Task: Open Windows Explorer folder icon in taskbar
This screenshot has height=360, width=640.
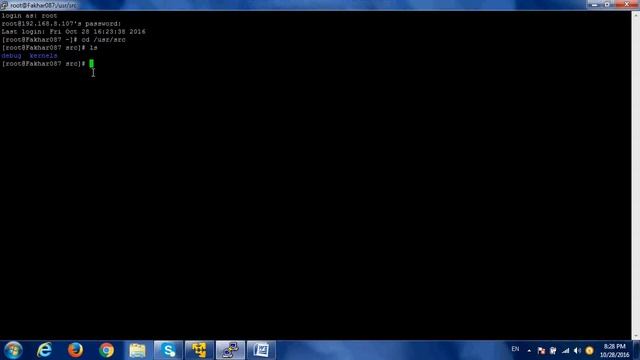Action: click(x=138, y=350)
